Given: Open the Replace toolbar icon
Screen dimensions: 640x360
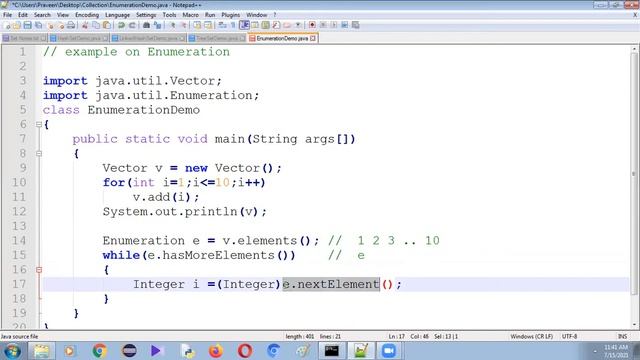Looking at the screenshot, I should (x=158, y=25).
